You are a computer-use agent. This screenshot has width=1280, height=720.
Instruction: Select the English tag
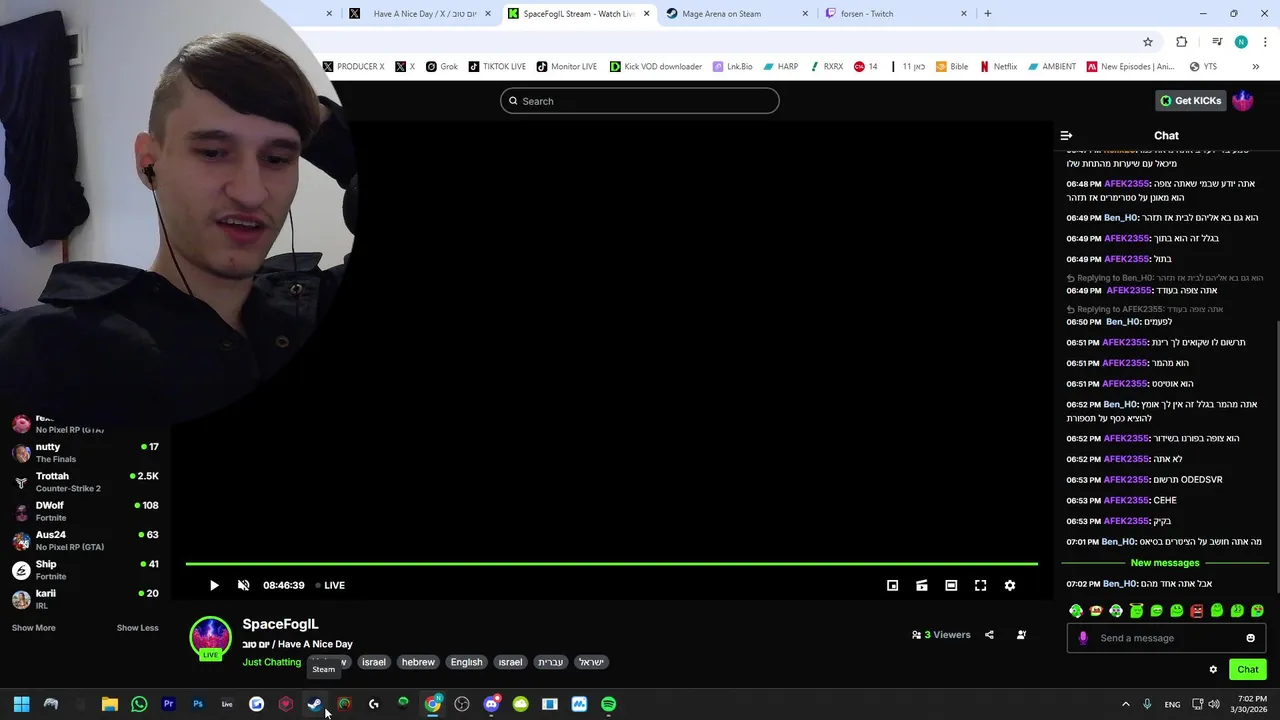pos(466,662)
